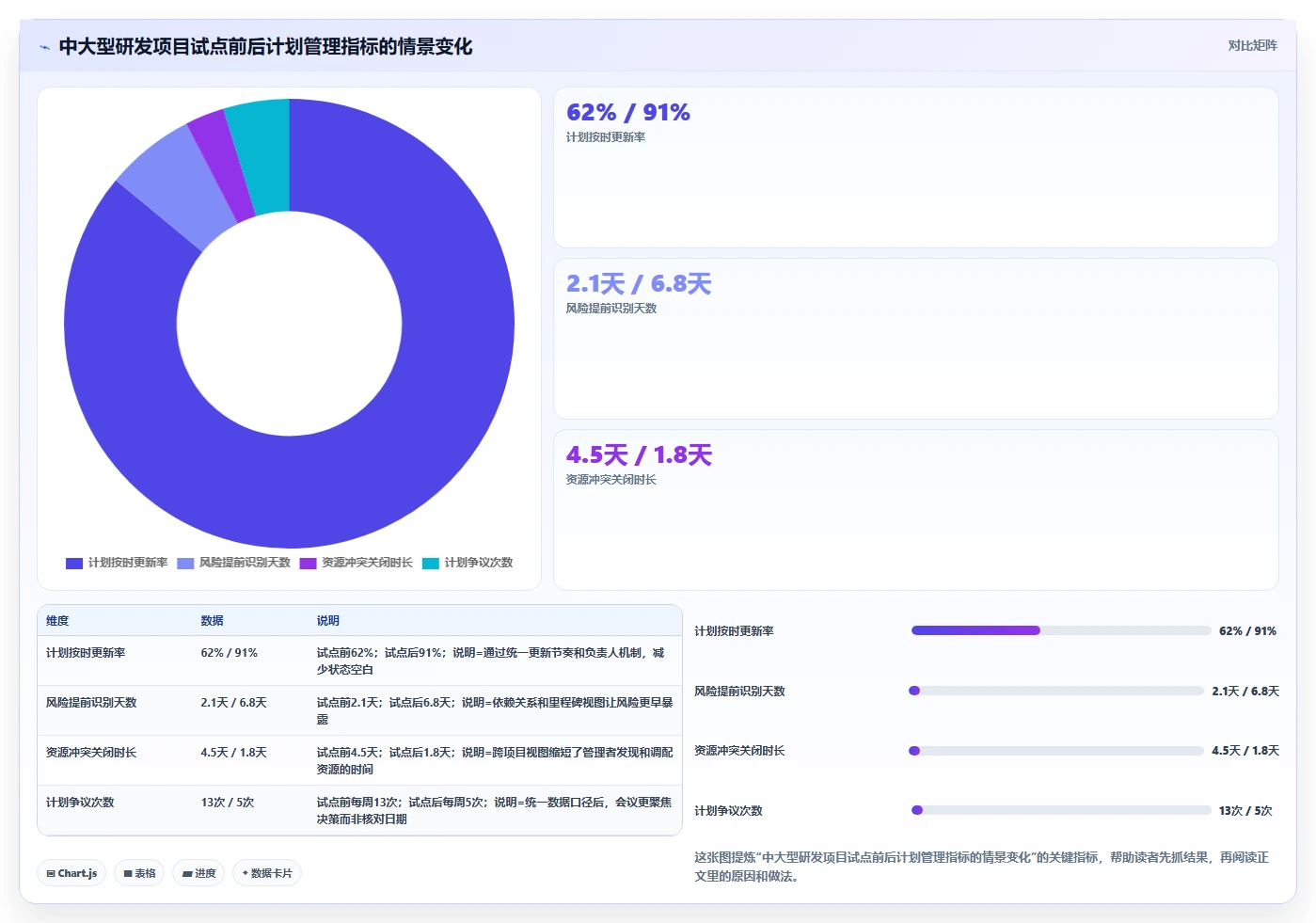Click the 数据卡片 tag chip
The height and width of the screenshot is (923, 1316).
click(x=267, y=873)
